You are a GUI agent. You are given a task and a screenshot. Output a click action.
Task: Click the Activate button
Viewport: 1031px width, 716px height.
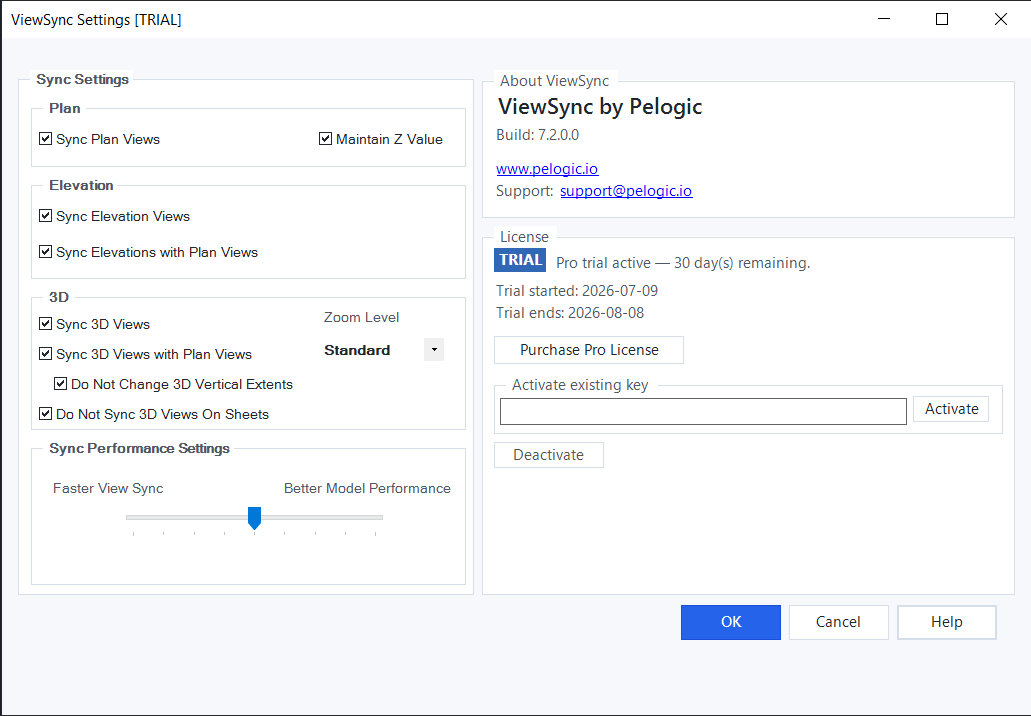[951, 409]
